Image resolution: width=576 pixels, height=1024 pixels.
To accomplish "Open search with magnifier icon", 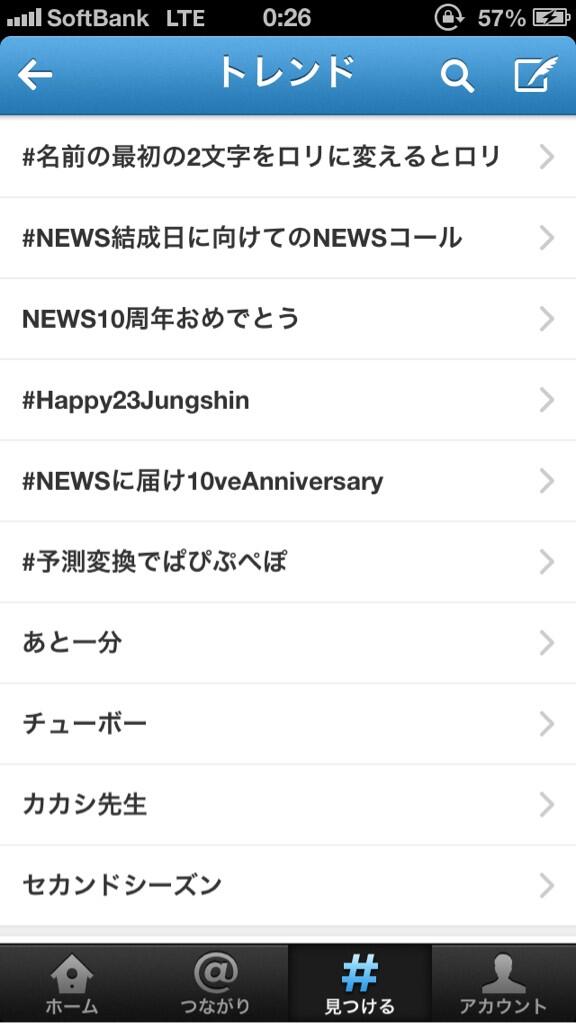I will click(456, 75).
